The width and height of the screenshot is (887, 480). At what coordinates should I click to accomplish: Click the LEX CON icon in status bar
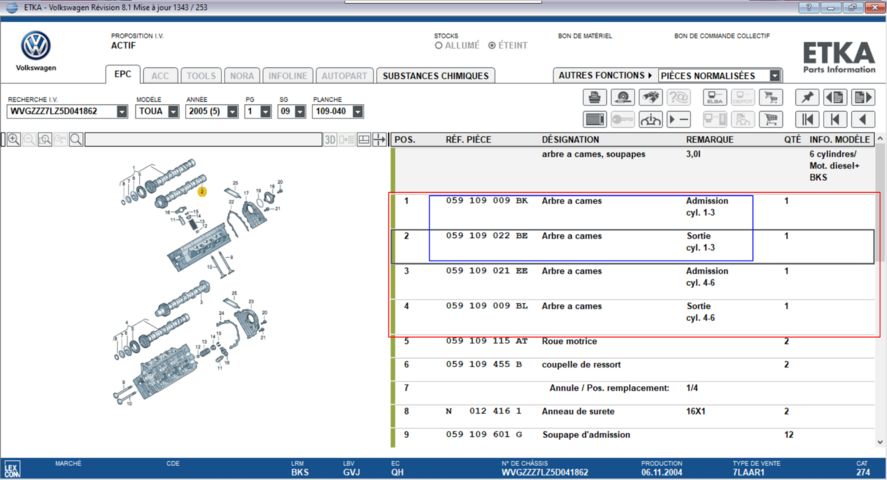pyautogui.click(x=12, y=469)
